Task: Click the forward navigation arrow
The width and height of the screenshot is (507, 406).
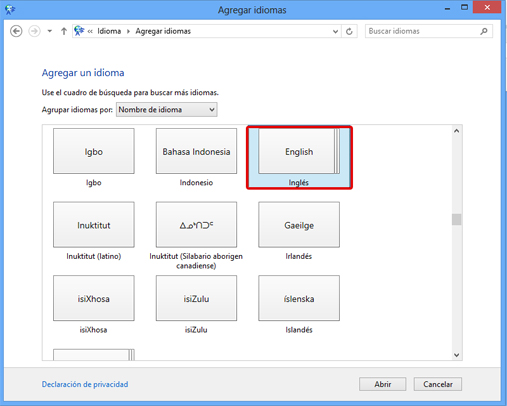Action: click(34, 31)
